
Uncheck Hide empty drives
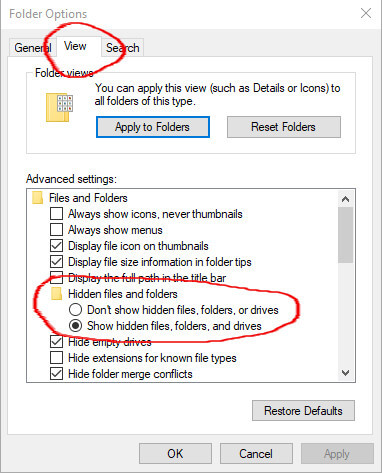pos(56,342)
